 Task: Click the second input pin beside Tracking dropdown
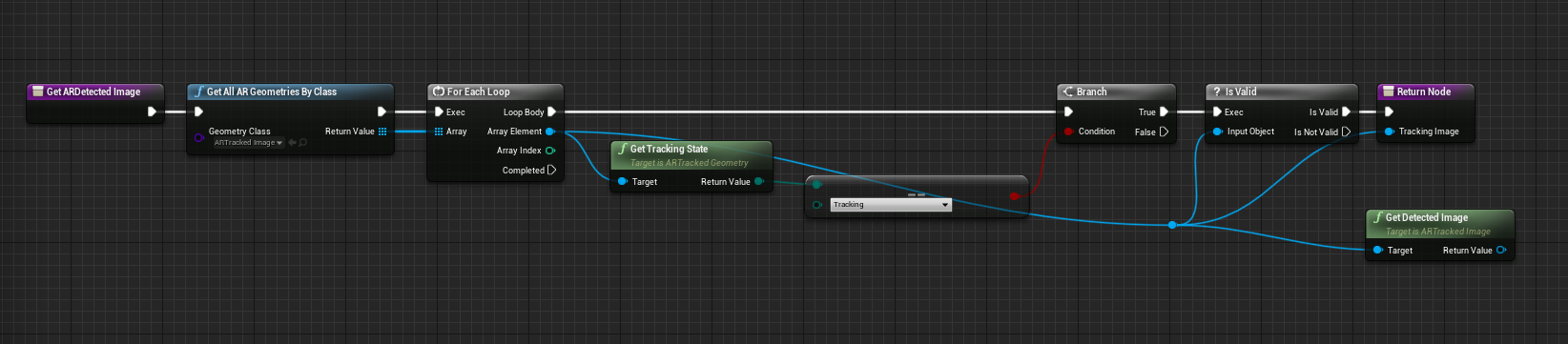[x=817, y=205]
